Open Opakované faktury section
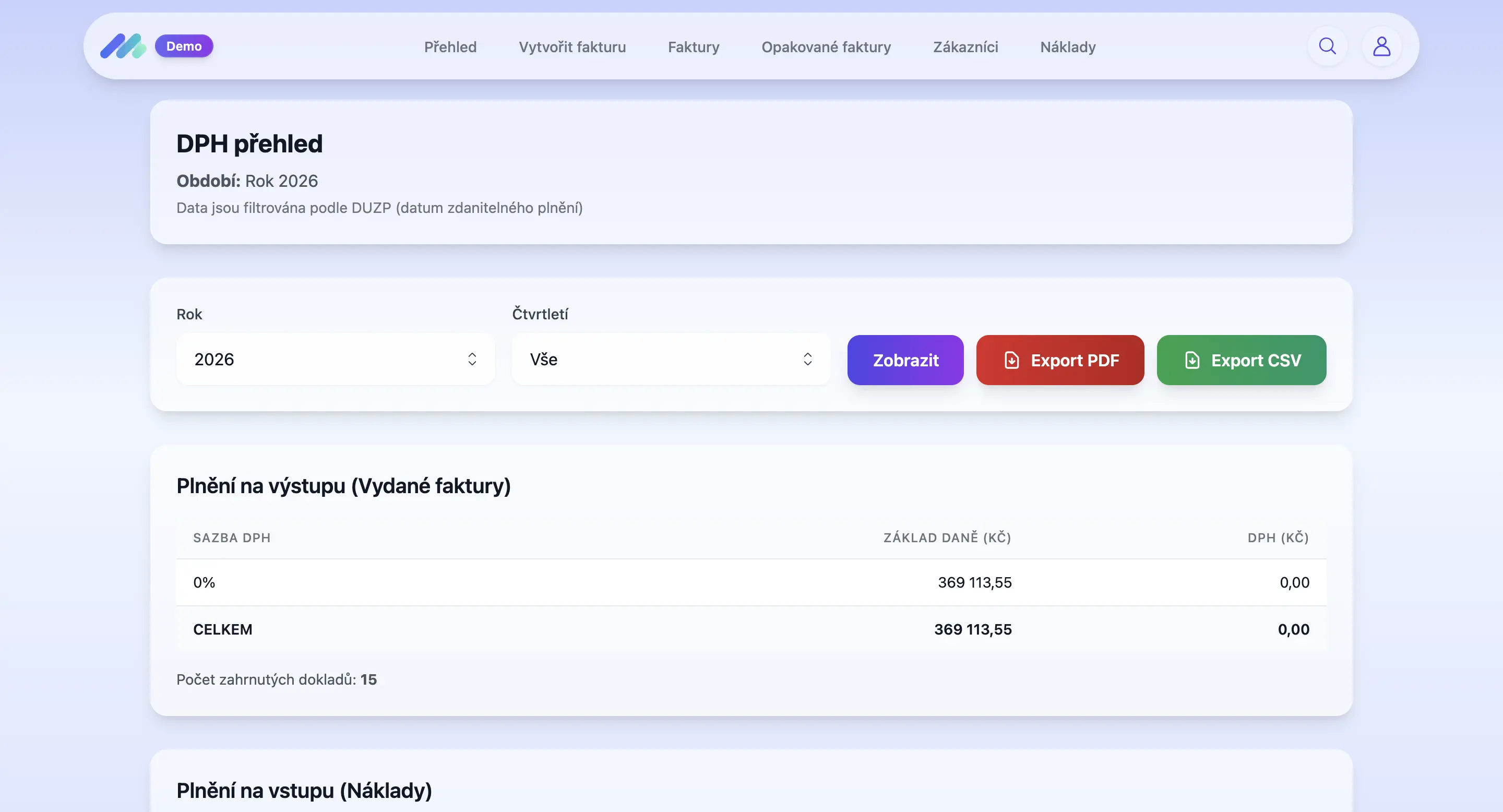The image size is (1503, 812). click(826, 46)
